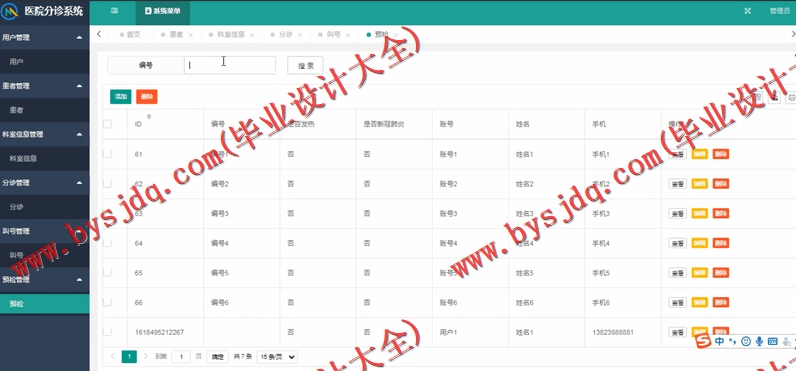Click the 确定 pagination confirm button
The image size is (796, 371).
pyautogui.click(x=217, y=357)
